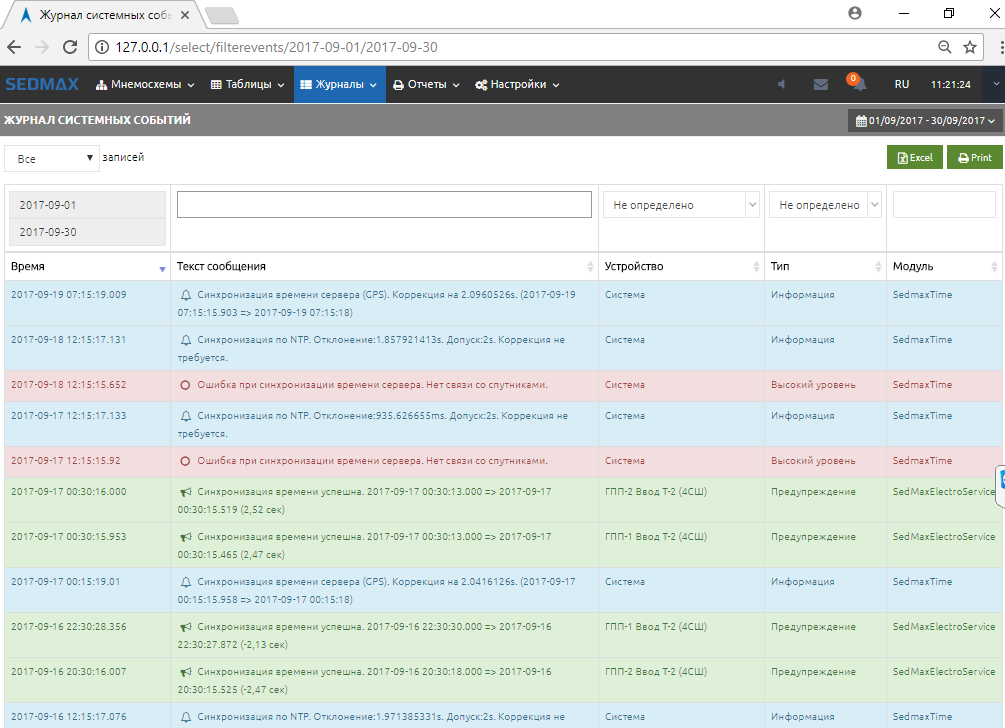
Task: Reload the page with the browser refresh icon
Action: point(70,47)
